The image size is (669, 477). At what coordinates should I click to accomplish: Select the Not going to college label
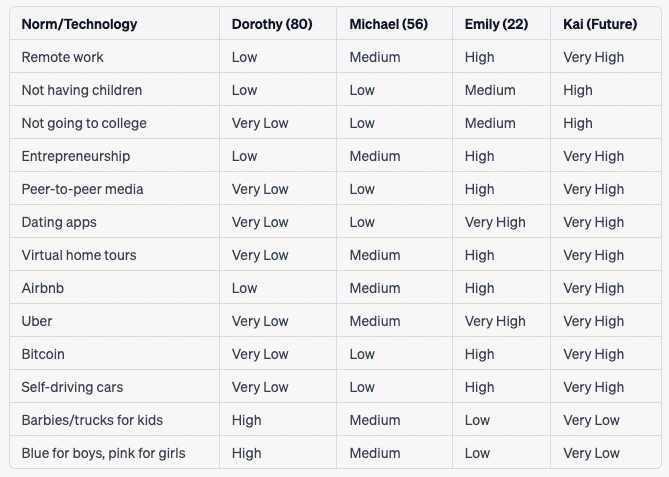coord(84,123)
